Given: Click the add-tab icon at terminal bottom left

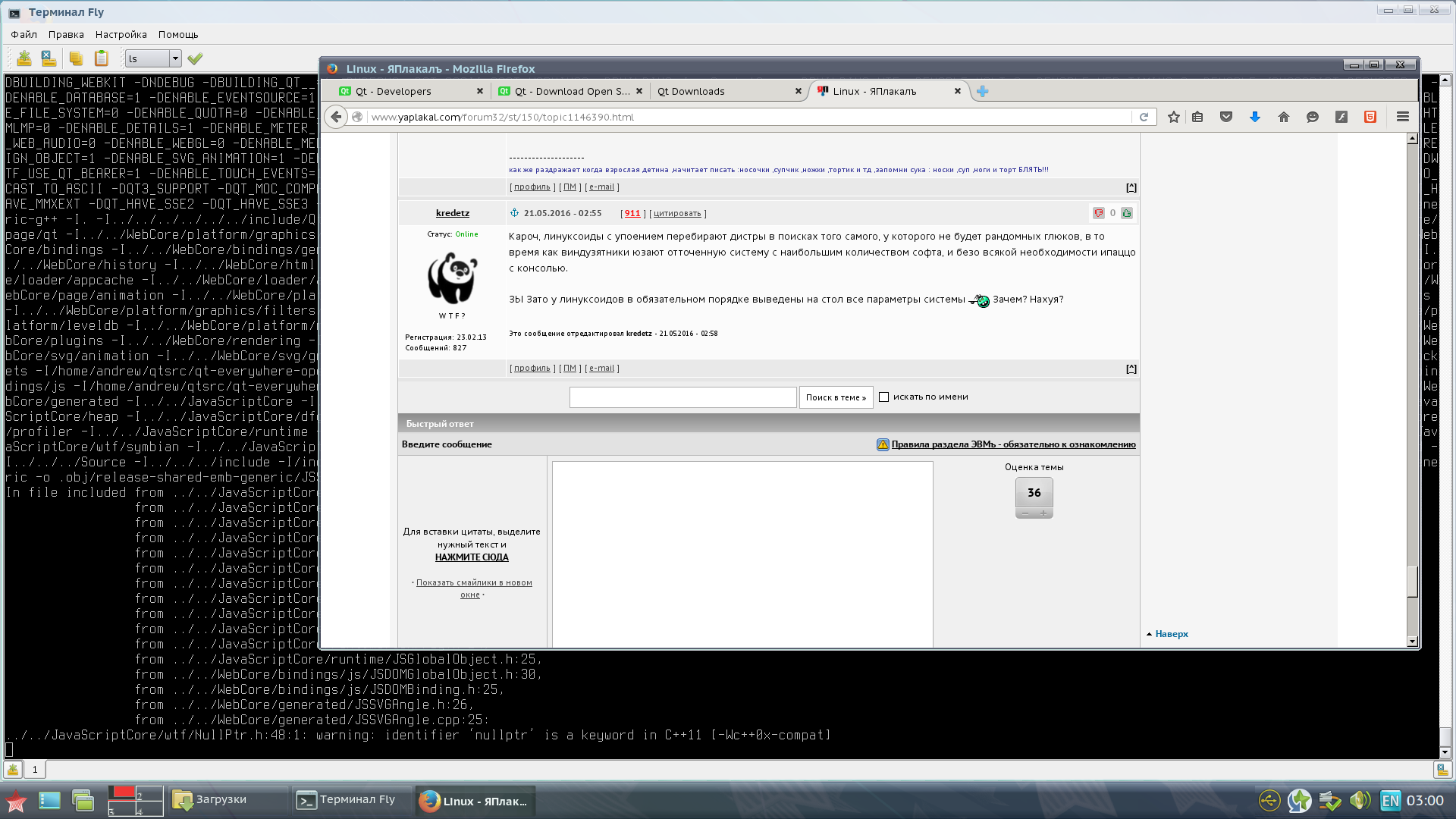Looking at the screenshot, I should [13, 770].
